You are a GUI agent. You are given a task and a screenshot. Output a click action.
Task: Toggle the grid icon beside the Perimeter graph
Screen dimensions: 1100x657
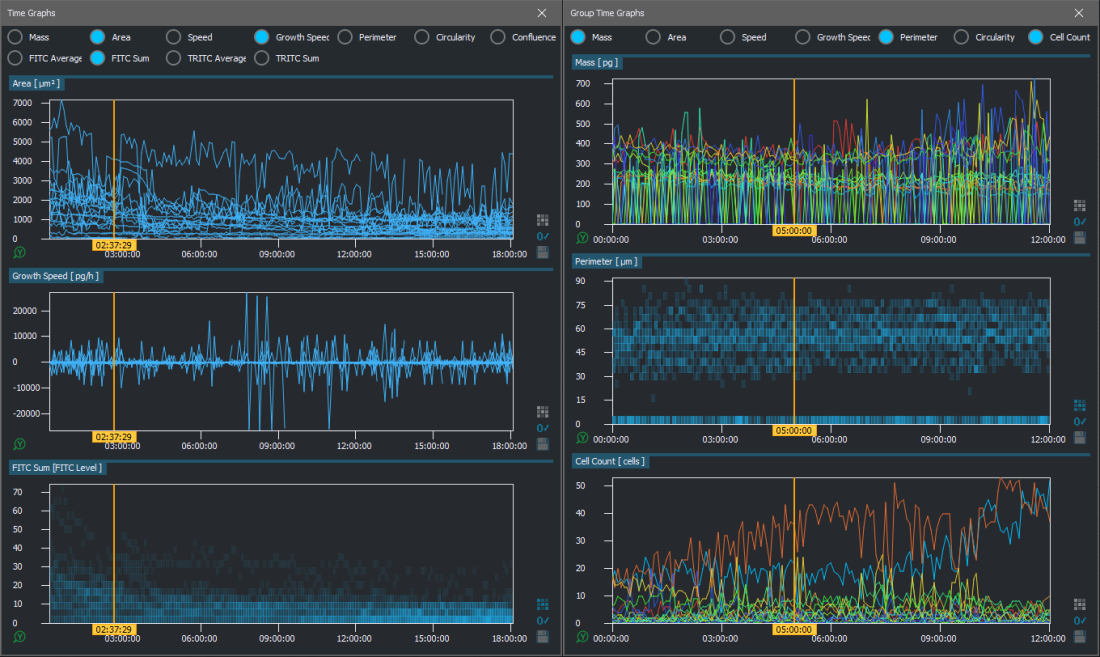1080,405
